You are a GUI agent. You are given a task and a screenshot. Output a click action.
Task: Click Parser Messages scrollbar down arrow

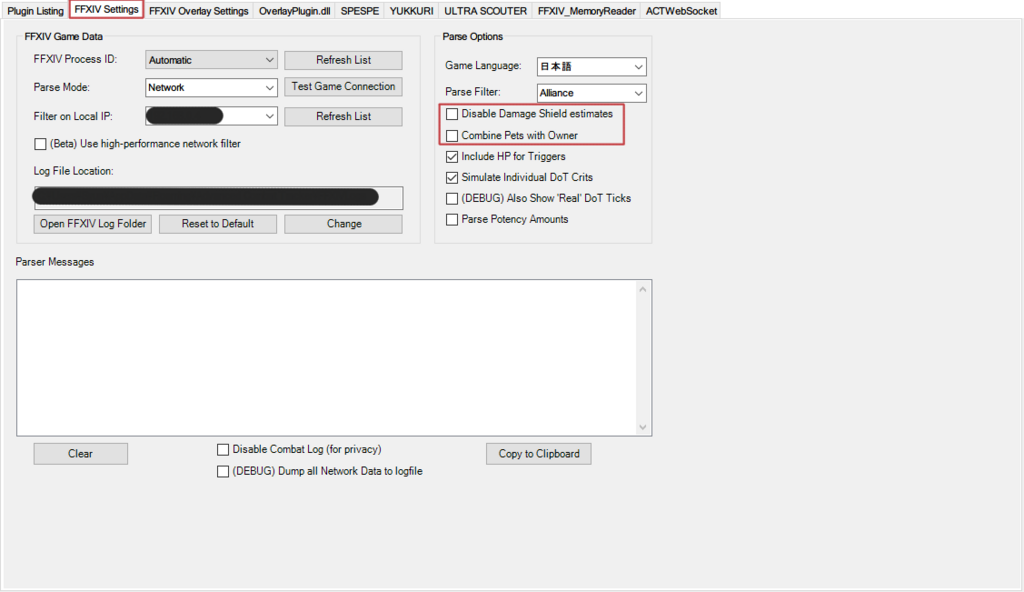click(643, 427)
